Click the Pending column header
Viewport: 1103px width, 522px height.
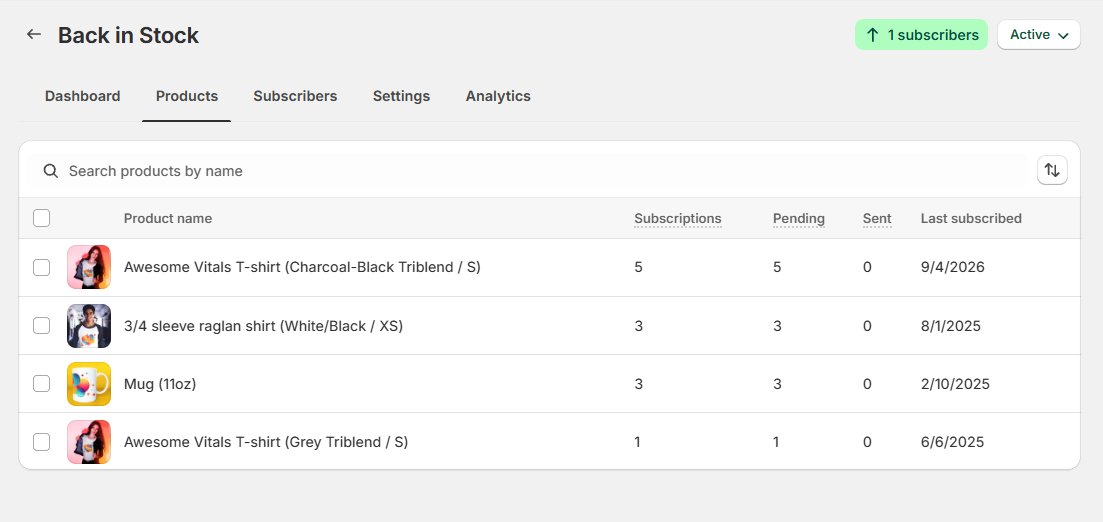(798, 218)
